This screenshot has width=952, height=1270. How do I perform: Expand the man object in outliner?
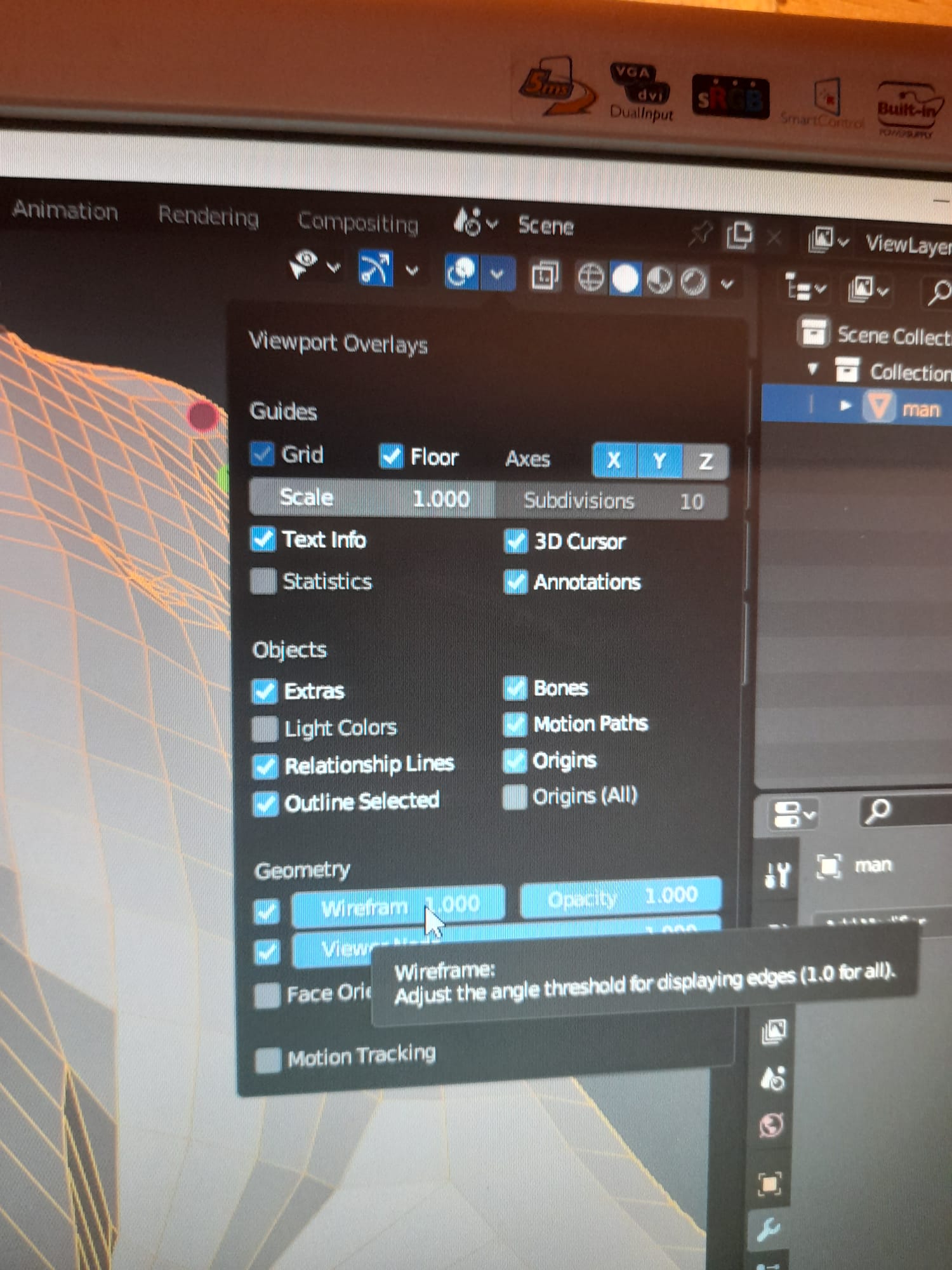(x=845, y=406)
